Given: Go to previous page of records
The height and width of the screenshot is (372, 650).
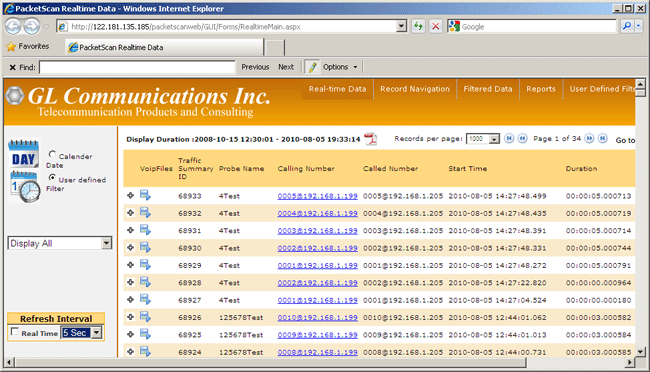Looking at the screenshot, I should coord(522,139).
